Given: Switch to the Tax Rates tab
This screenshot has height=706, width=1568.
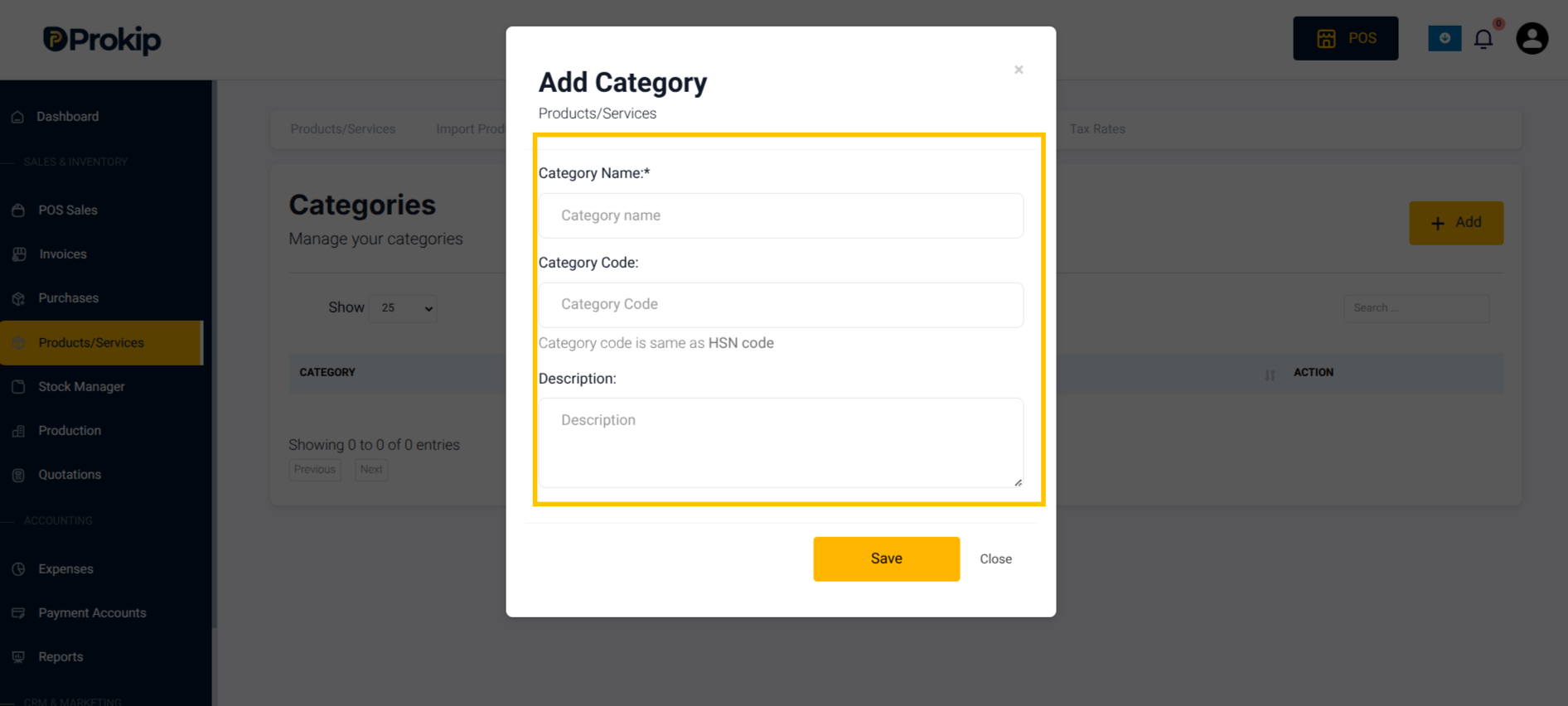Looking at the screenshot, I should (1096, 129).
